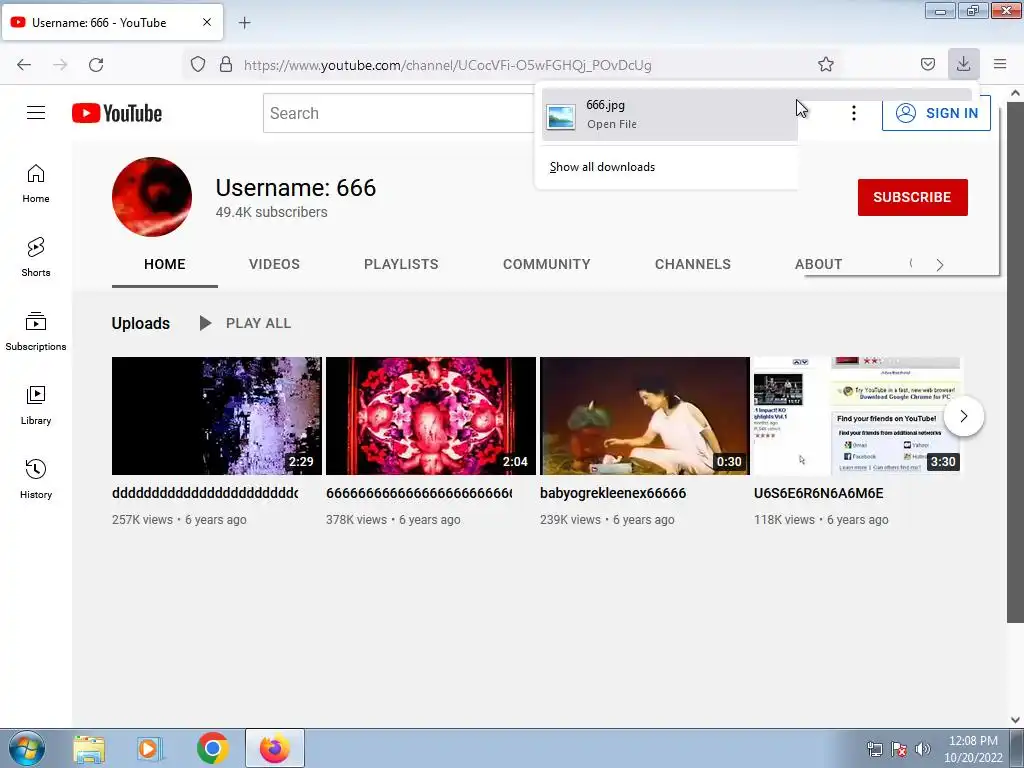Show next uploads with carousel arrow
The image size is (1024, 768).
tap(963, 416)
